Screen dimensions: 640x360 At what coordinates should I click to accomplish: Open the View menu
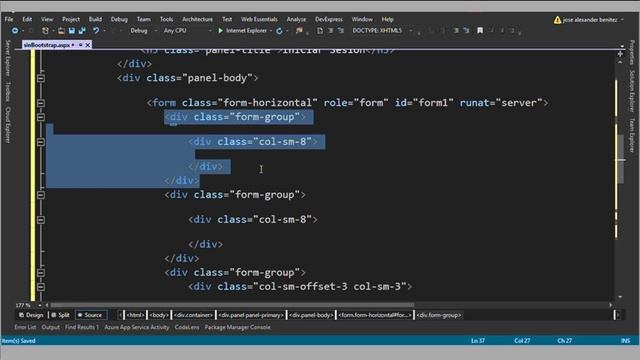coord(47,19)
